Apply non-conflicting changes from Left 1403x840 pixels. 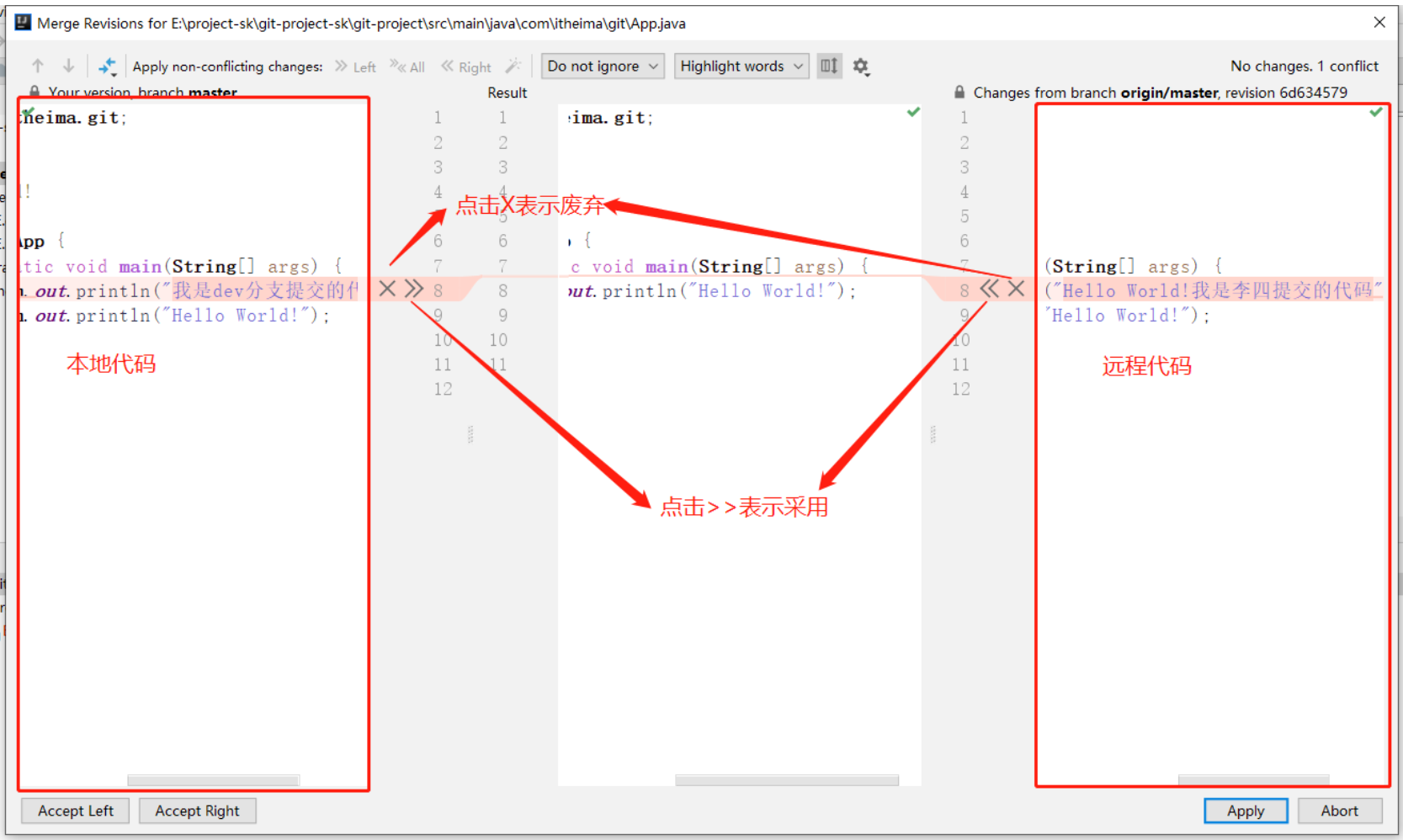click(x=355, y=66)
